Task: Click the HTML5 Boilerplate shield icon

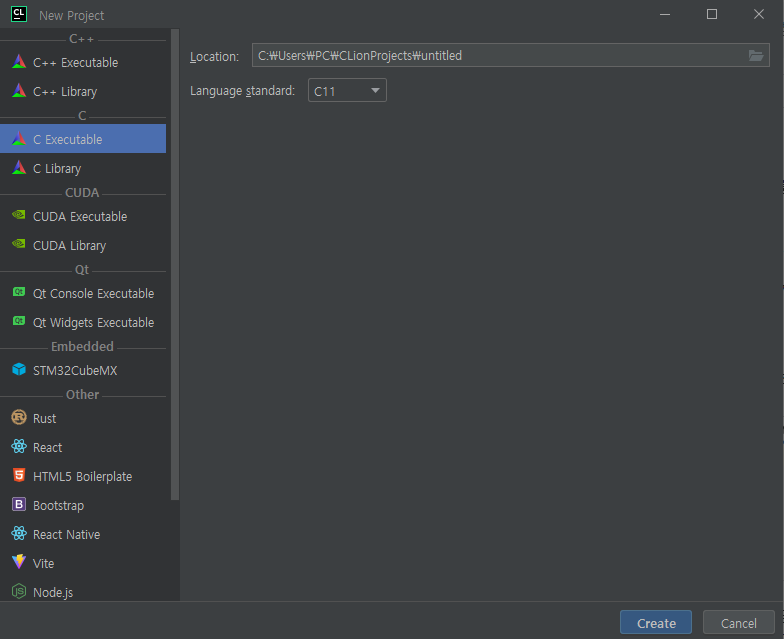Action: pos(19,475)
